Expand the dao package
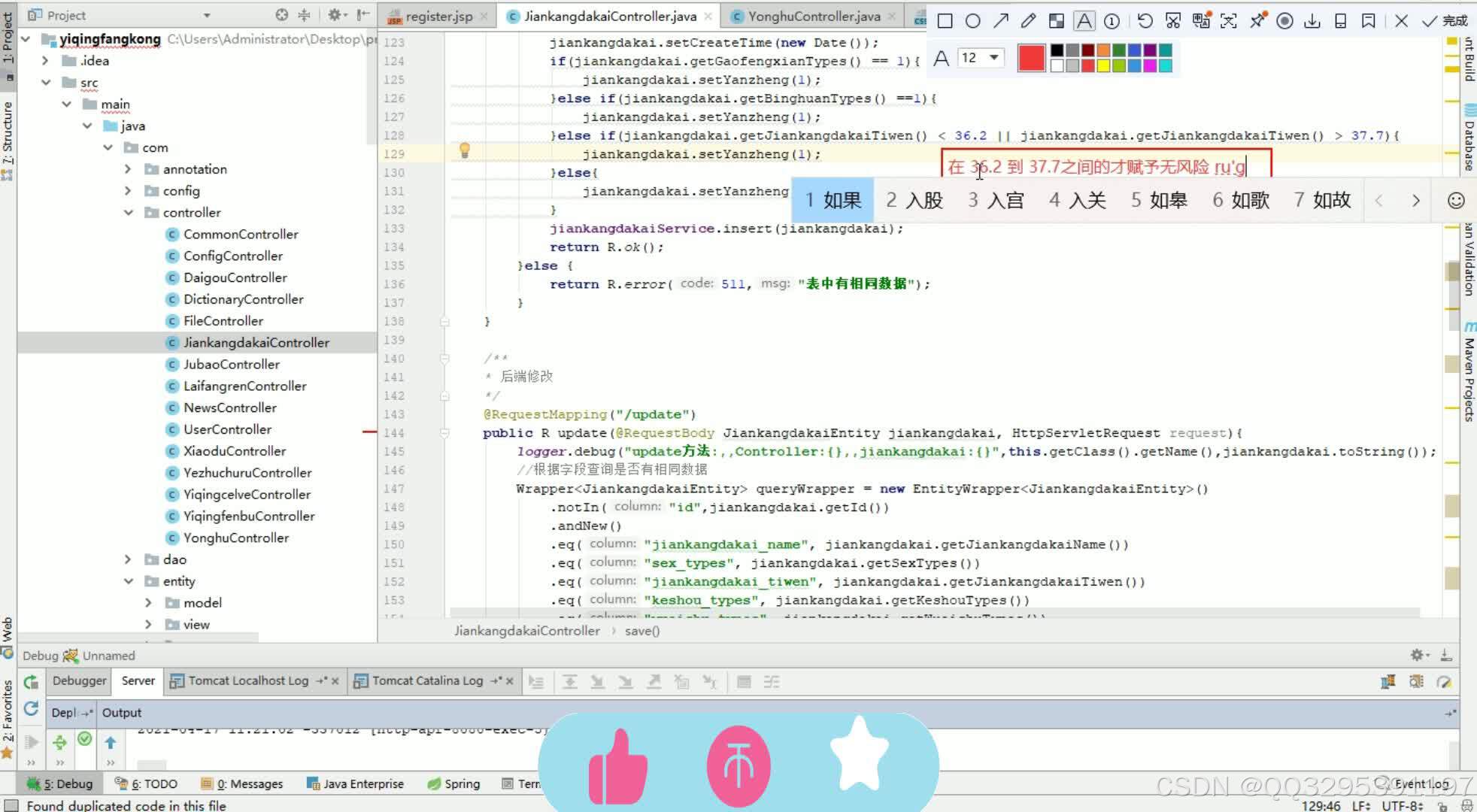Image resolution: width=1477 pixels, height=812 pixels. (128, 559)
